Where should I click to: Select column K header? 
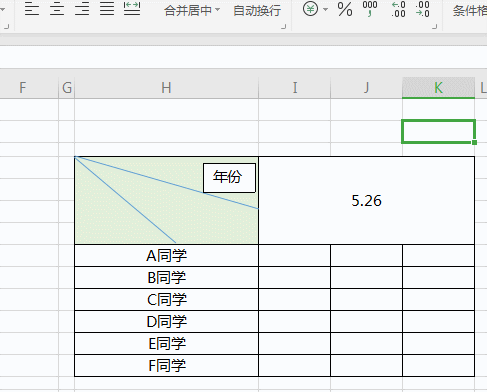pyautogui.click(x=438, y=88)
